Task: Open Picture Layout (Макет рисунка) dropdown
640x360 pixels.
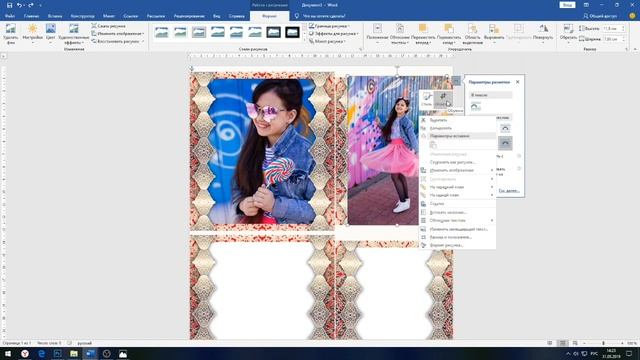Action: (x=327, y=41)
